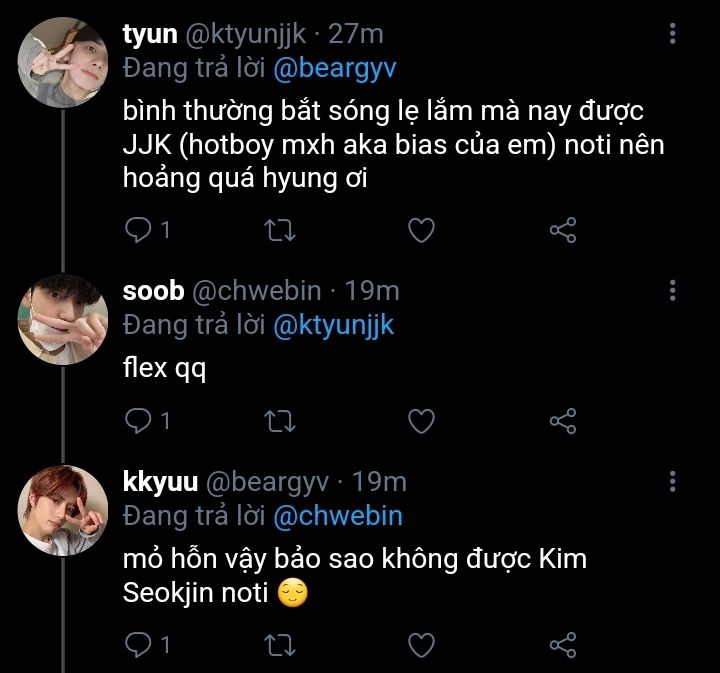Retweet kkyuu's Kim Seokjin tweet
Viewport: 720px width, 673px height.
(x=281, y=642)
